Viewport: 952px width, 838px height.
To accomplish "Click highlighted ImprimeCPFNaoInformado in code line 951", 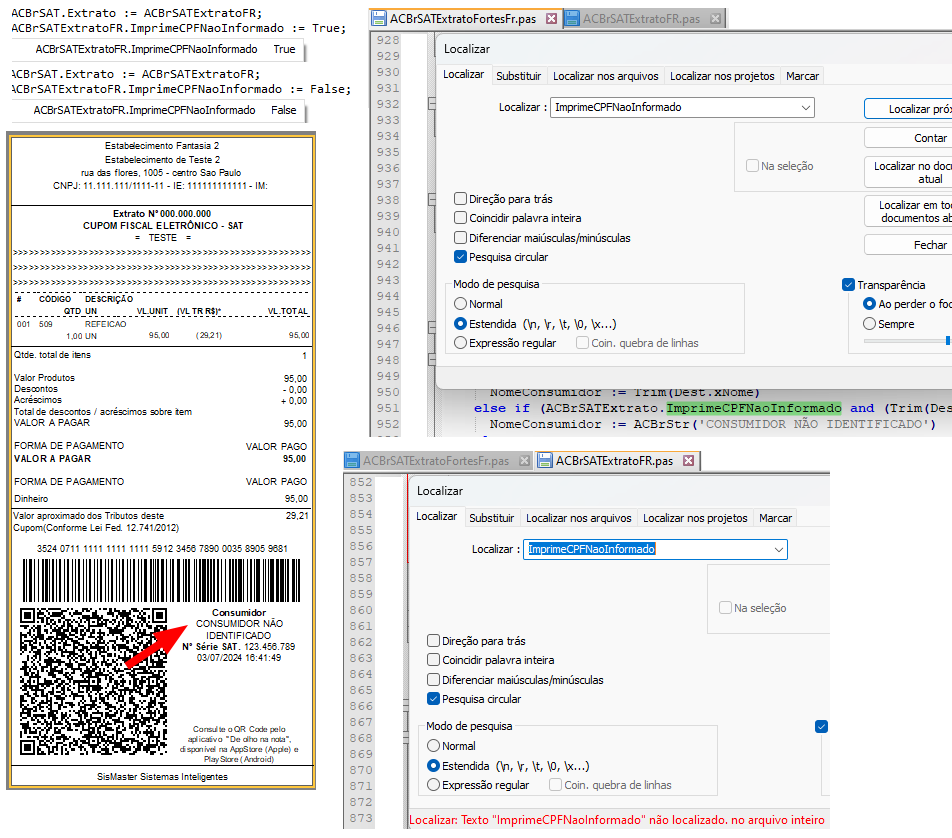I will click(x=754, y=408).
